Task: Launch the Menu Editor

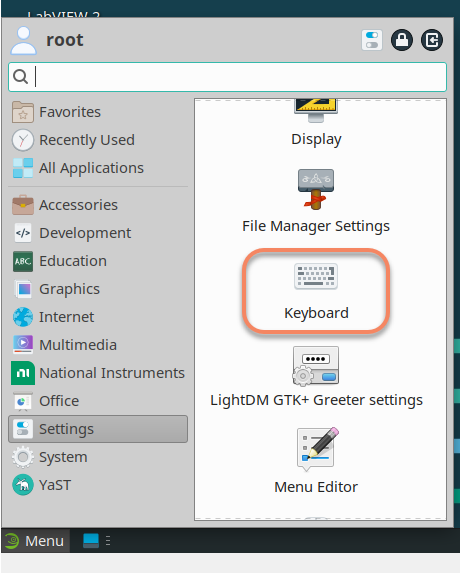Action: coord(316,461)
